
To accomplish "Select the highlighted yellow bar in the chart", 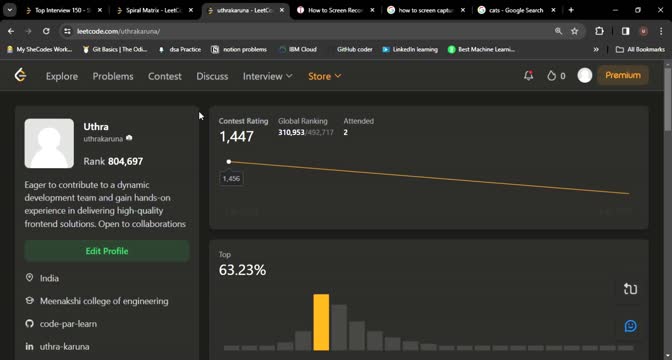I will coord(321,322).
